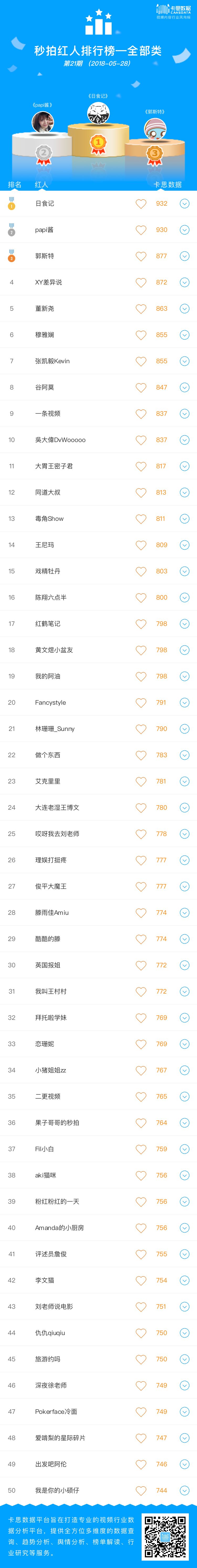The width and height of the screenshot is (197, 1568).
Task: Click the heart icon next to 日食记
Action: [141, 204]
